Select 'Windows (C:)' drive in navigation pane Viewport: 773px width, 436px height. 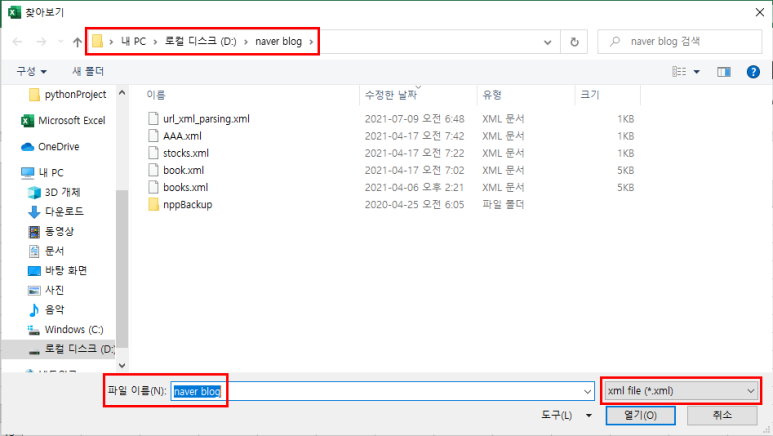66,329
